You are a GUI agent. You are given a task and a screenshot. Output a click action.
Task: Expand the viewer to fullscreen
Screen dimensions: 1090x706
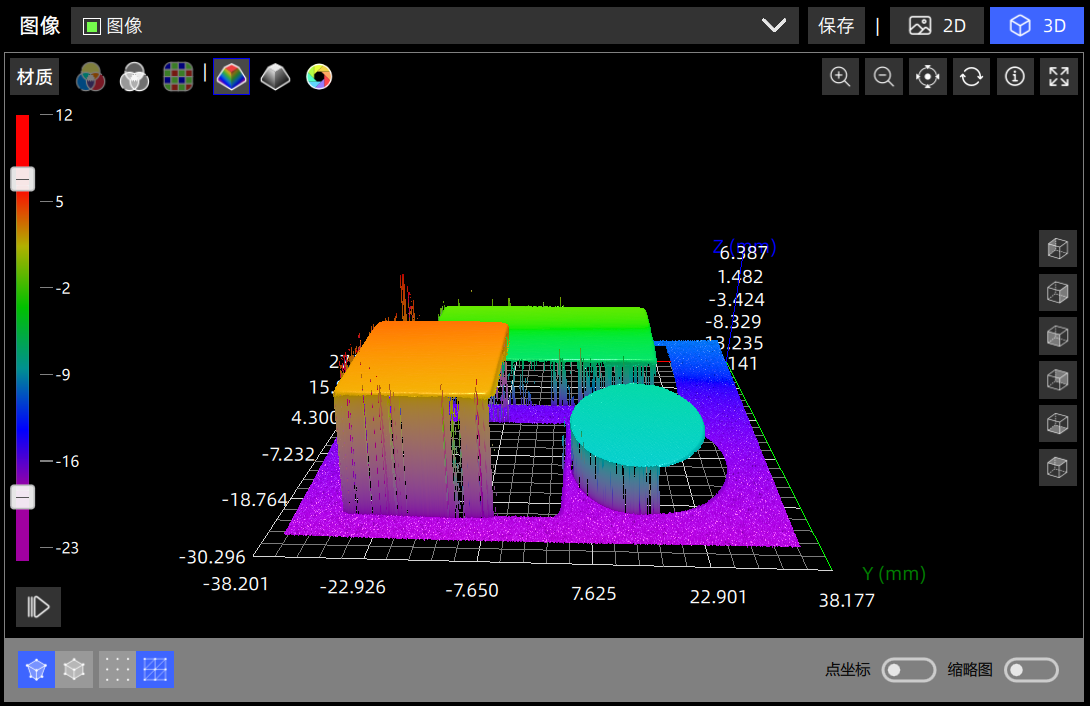(1059, 76)
